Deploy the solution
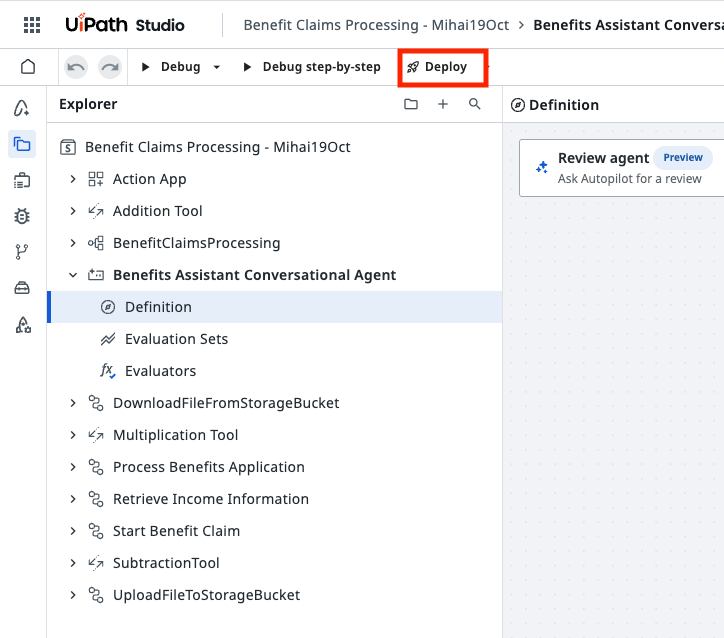Viewport: 724px width, 638px height. tap(437, 67)
